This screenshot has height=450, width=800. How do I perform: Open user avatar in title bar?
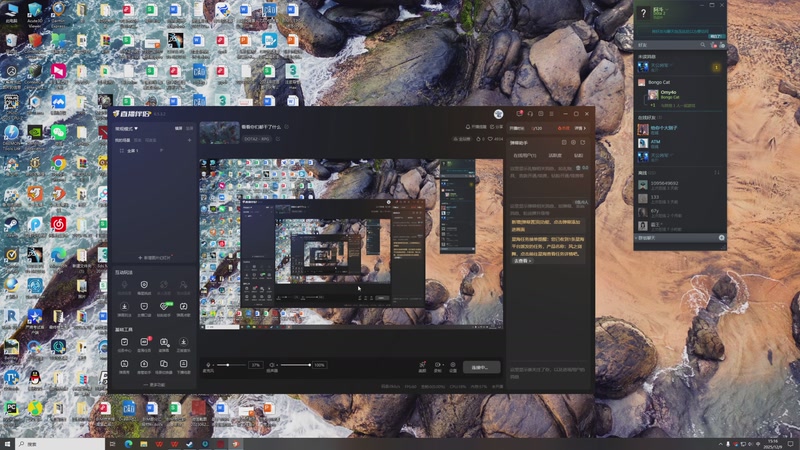(498, 114)
